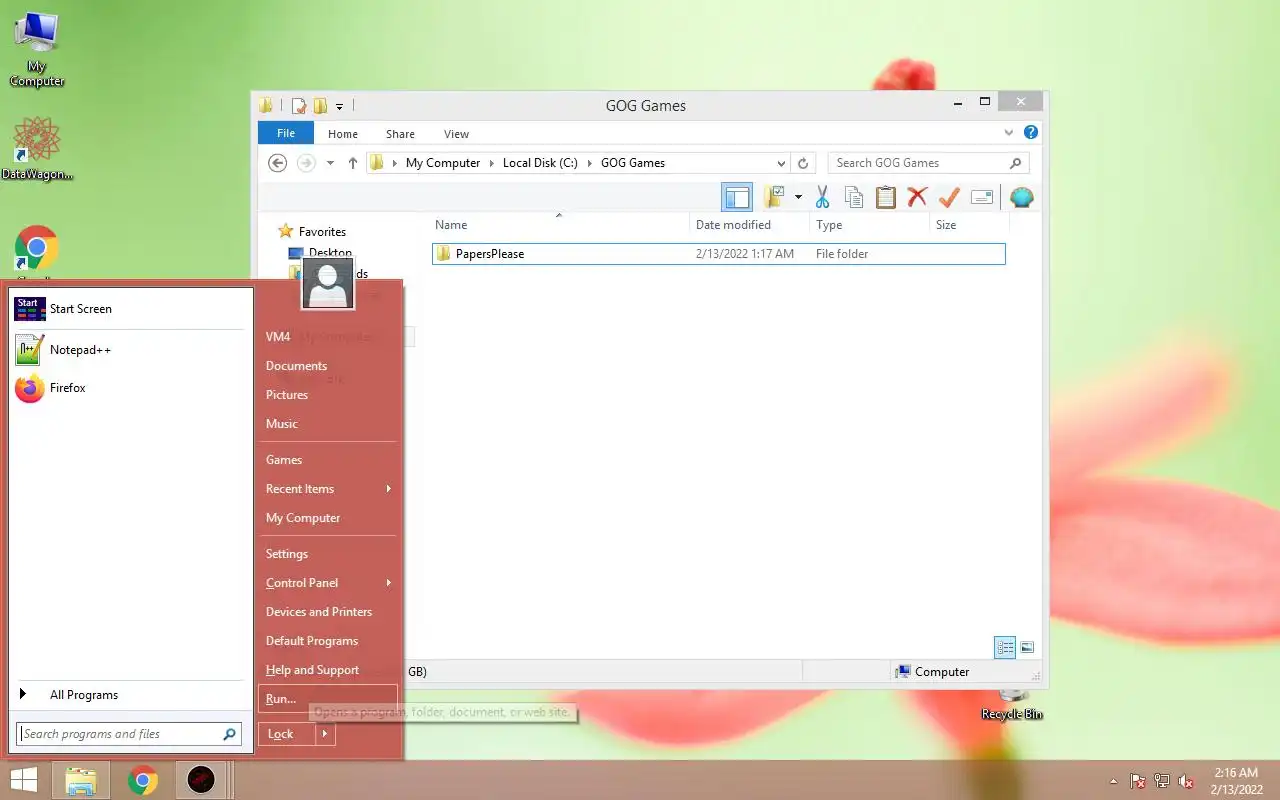Open Games from the start menu
The image size is (1280, 800).
pos(328,460)
